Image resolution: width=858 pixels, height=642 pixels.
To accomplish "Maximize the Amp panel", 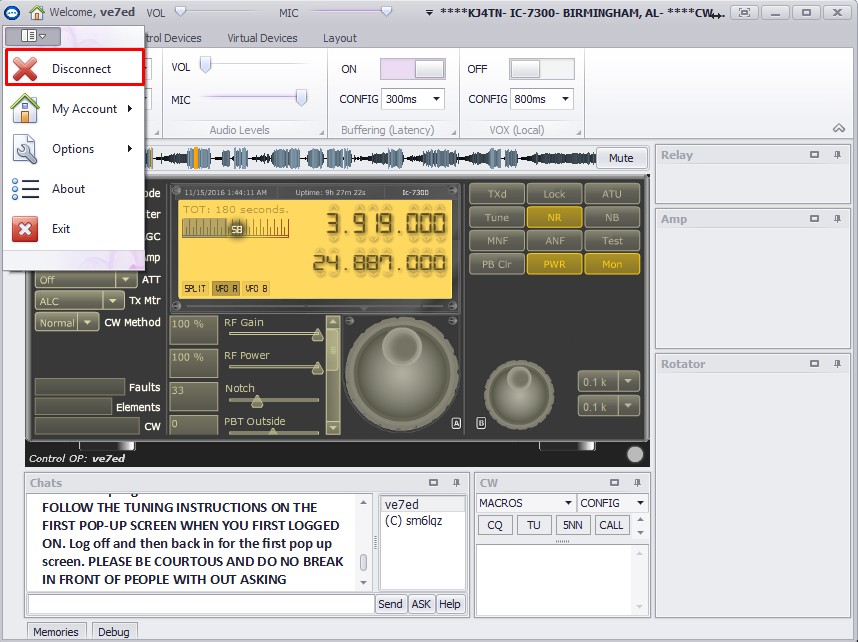I will tap(814, 219).
